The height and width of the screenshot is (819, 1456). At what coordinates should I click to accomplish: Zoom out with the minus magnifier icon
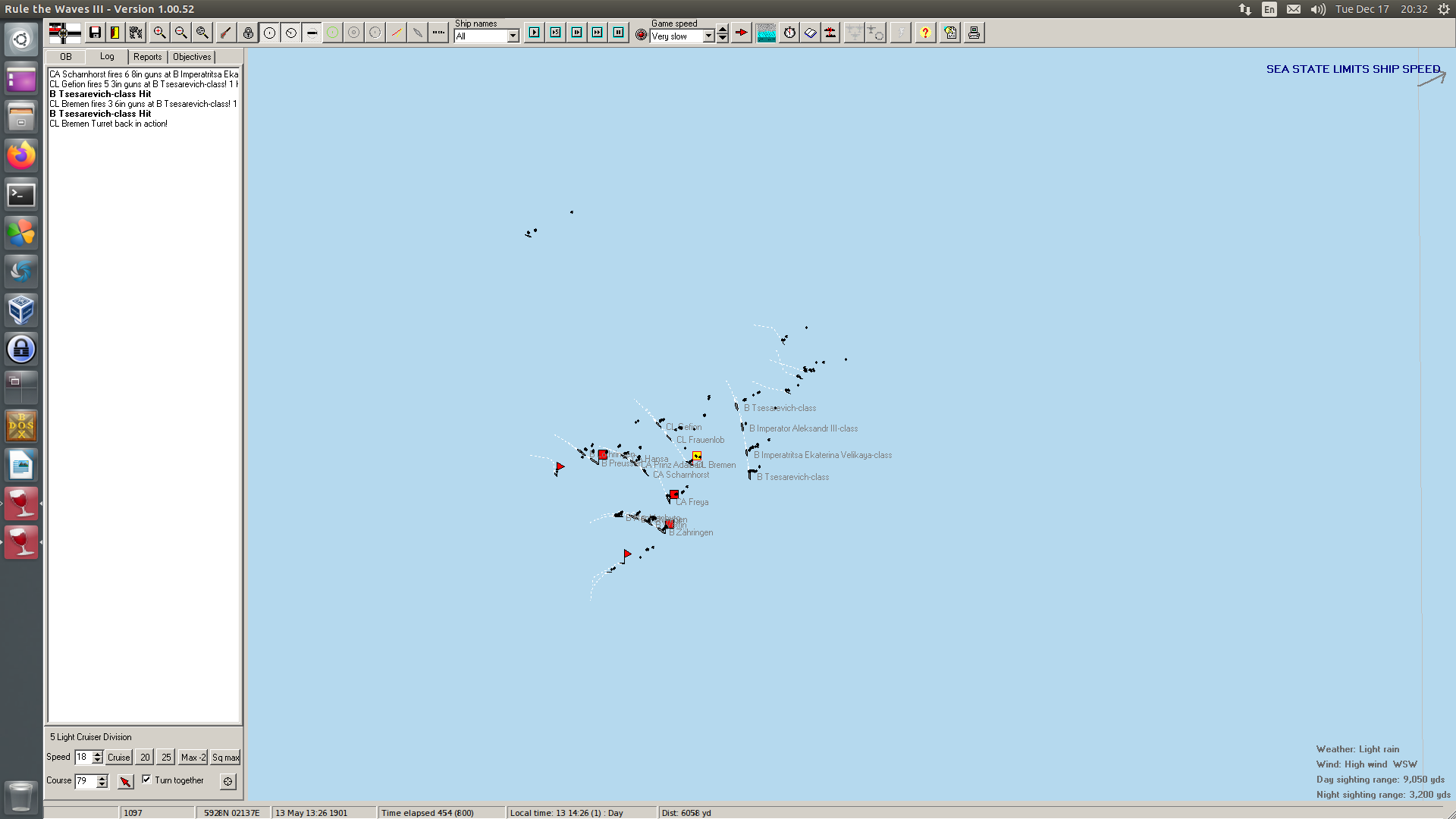coord(180,33)
